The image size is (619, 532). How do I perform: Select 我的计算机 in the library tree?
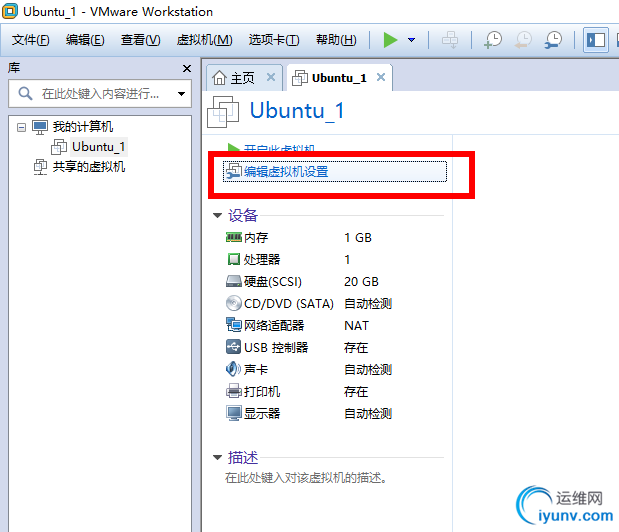[83, 127]
